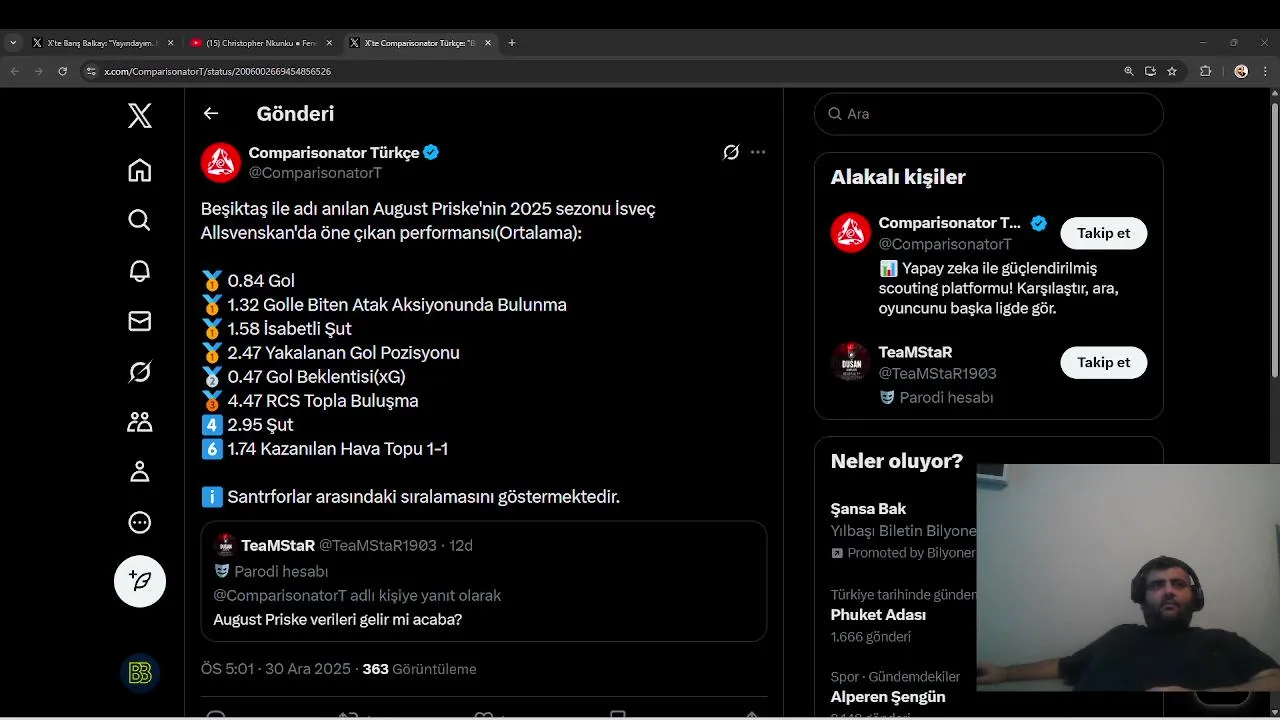1280x720 pixels.
Task: Follow Comparisonator Türkçe with Takip et
Action: click(x=1103, y=233)
